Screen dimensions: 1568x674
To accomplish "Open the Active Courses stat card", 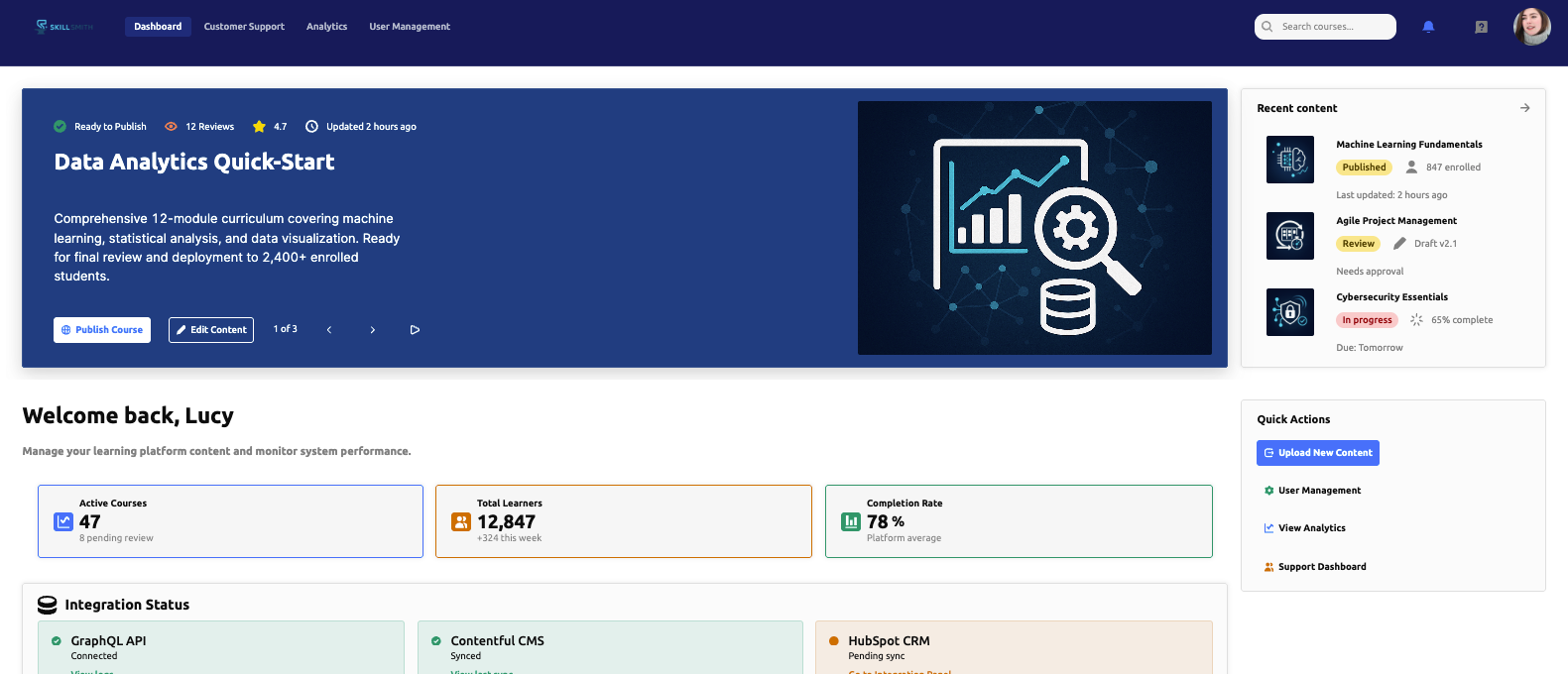I will point(230,521).
